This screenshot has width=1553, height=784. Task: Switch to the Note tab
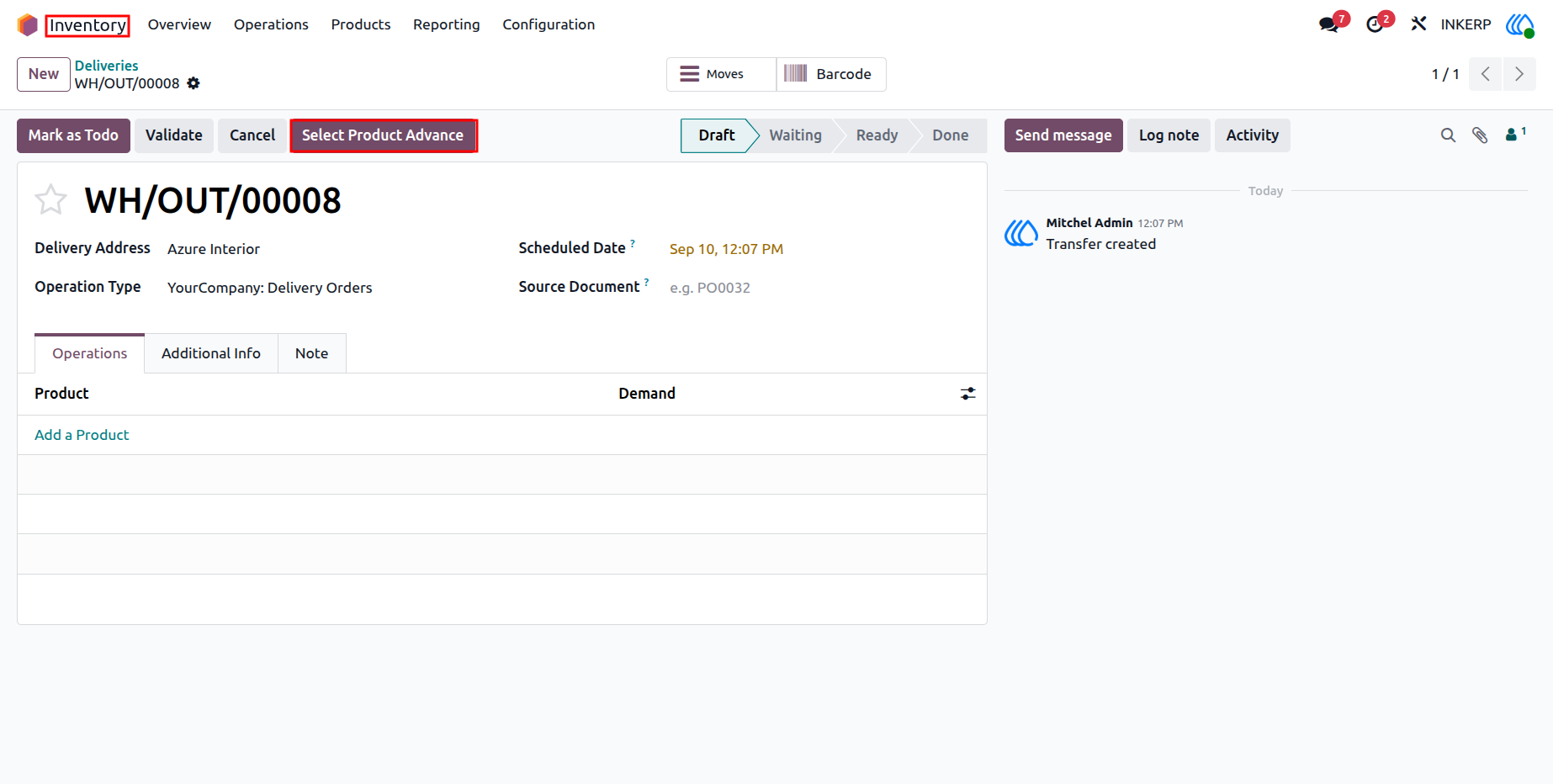click(311, 353)
